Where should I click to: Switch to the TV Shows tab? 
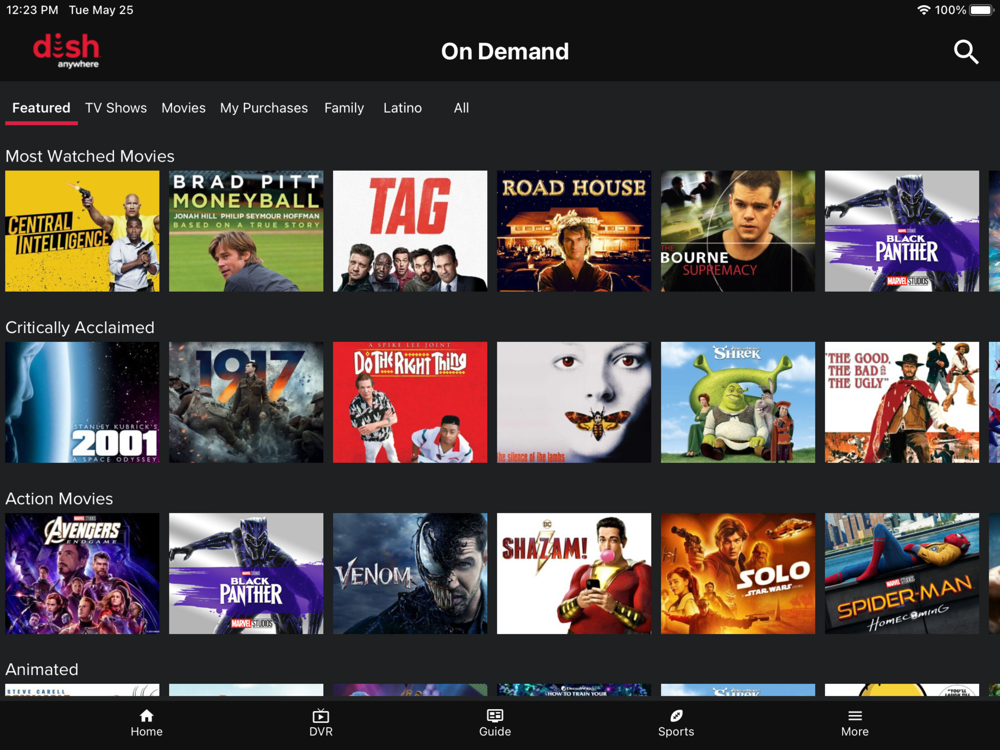click(x=116, y=108)
